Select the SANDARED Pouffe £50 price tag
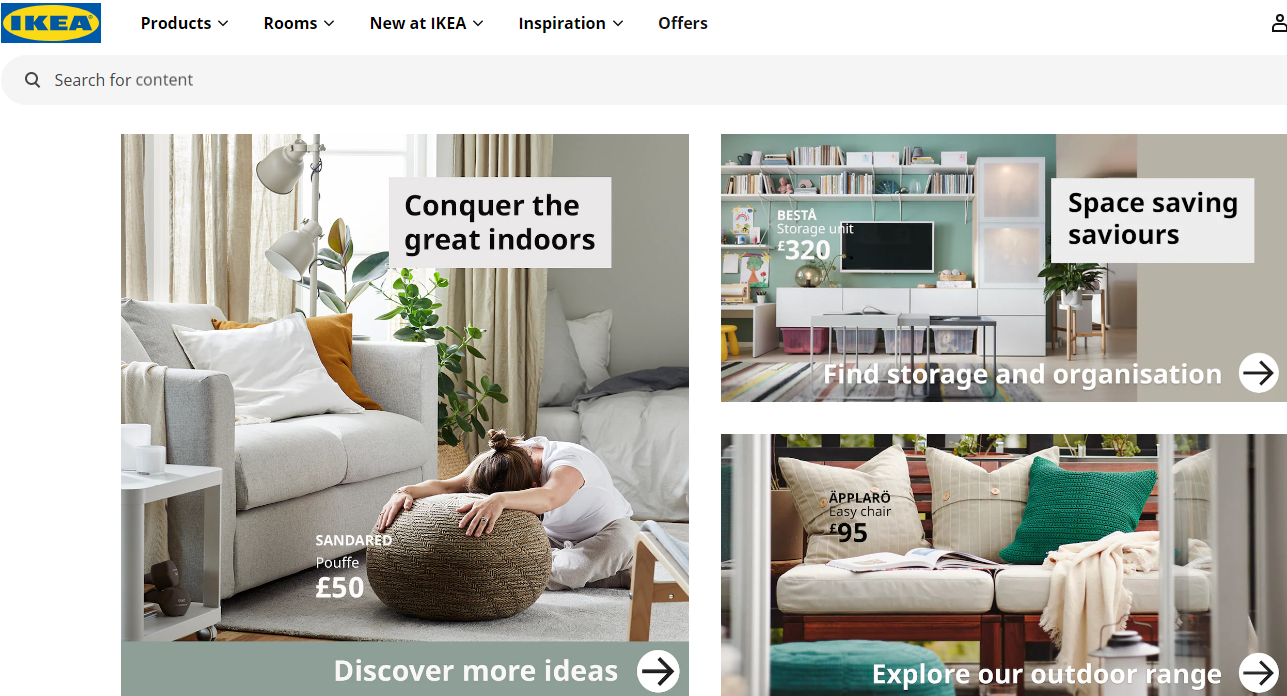The image size is (1287, 696). [354, 567]
